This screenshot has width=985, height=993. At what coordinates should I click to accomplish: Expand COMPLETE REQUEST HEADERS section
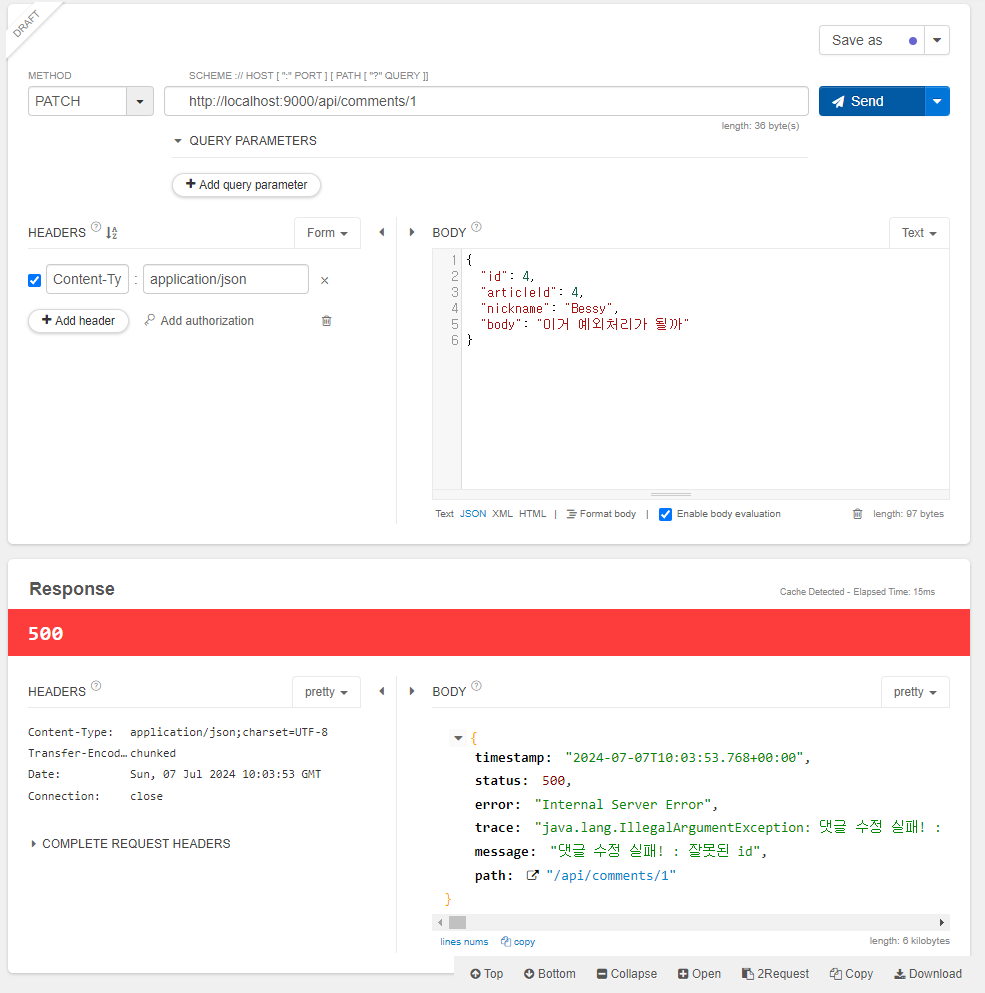130,844
